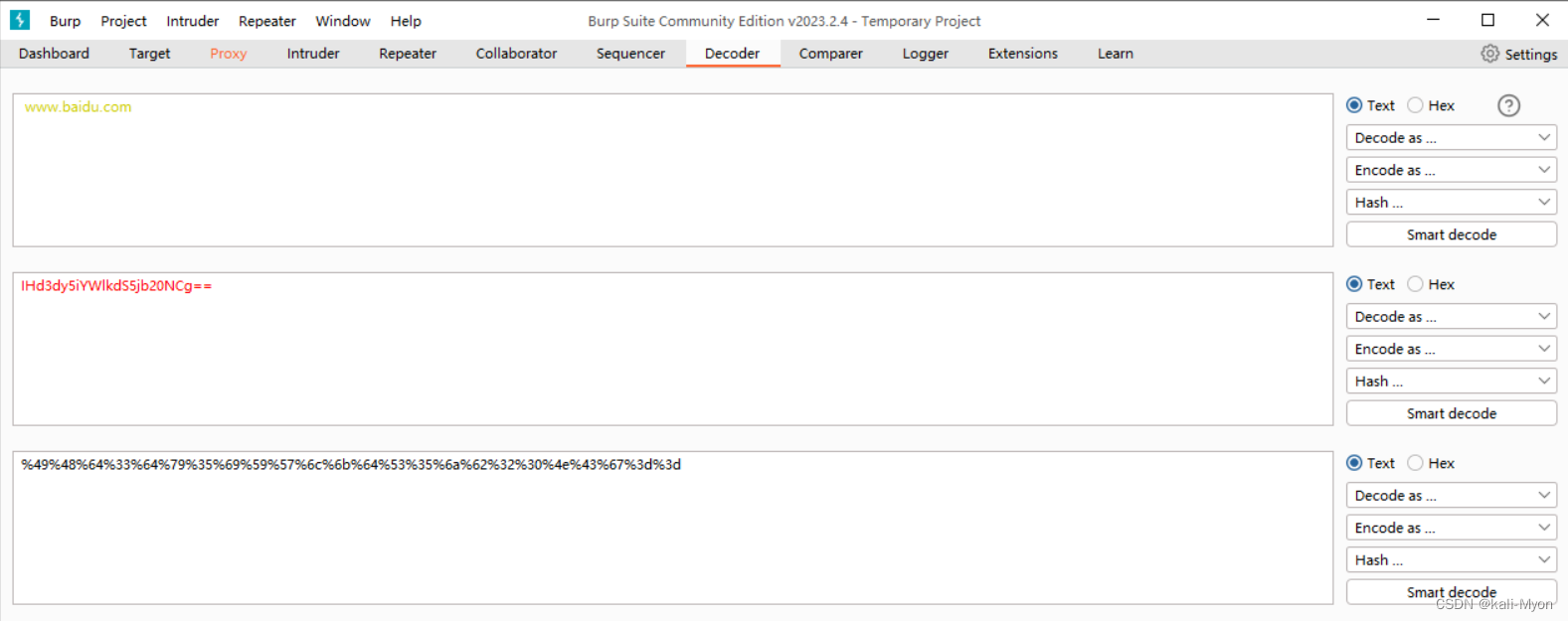1568x621 pixels.
Task: Open third row's Hash dropdown
Action: click(1451, 559)
